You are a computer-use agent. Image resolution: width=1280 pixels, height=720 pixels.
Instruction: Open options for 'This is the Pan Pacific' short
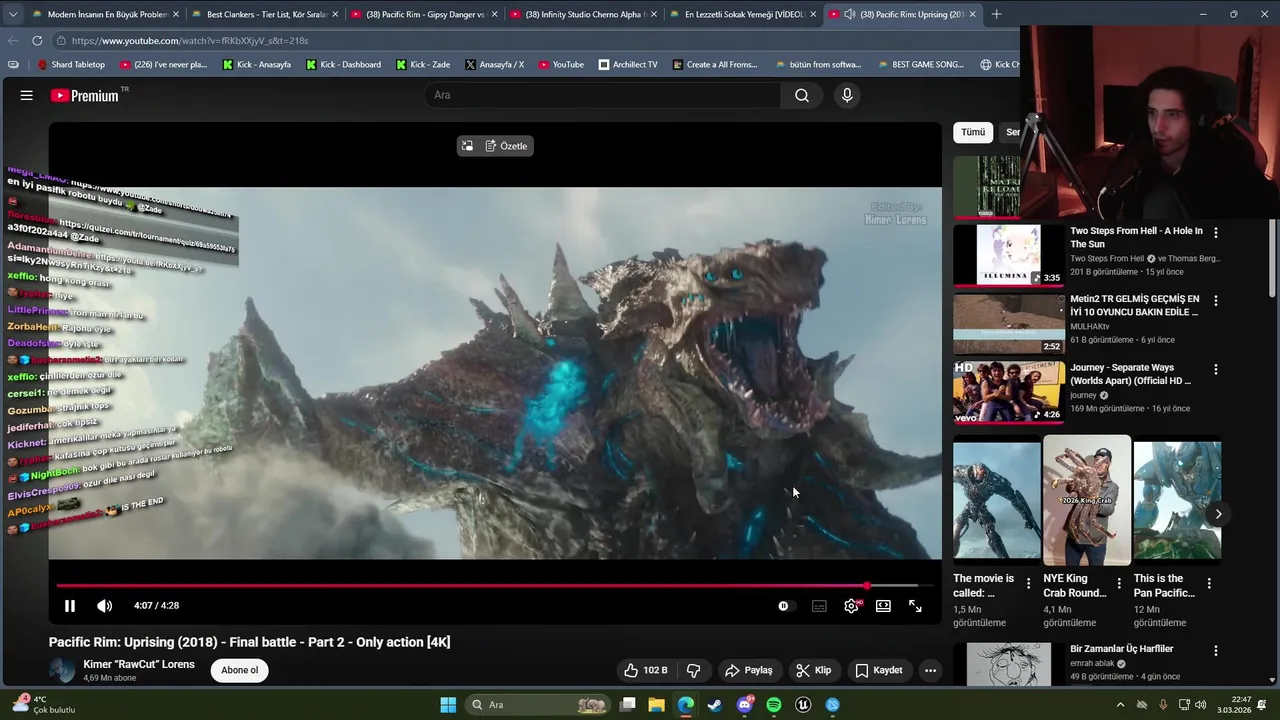pos(1209,583)
